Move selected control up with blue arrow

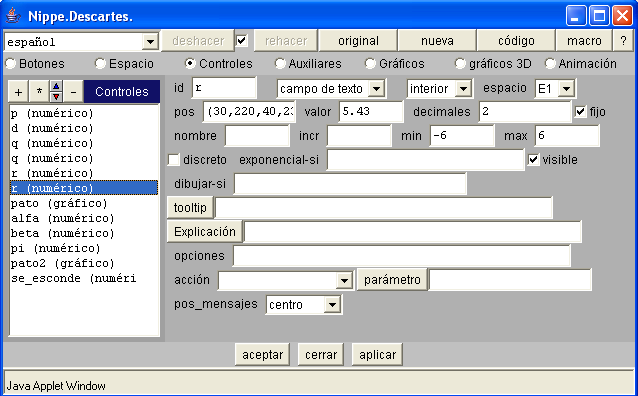coord(56,86)
